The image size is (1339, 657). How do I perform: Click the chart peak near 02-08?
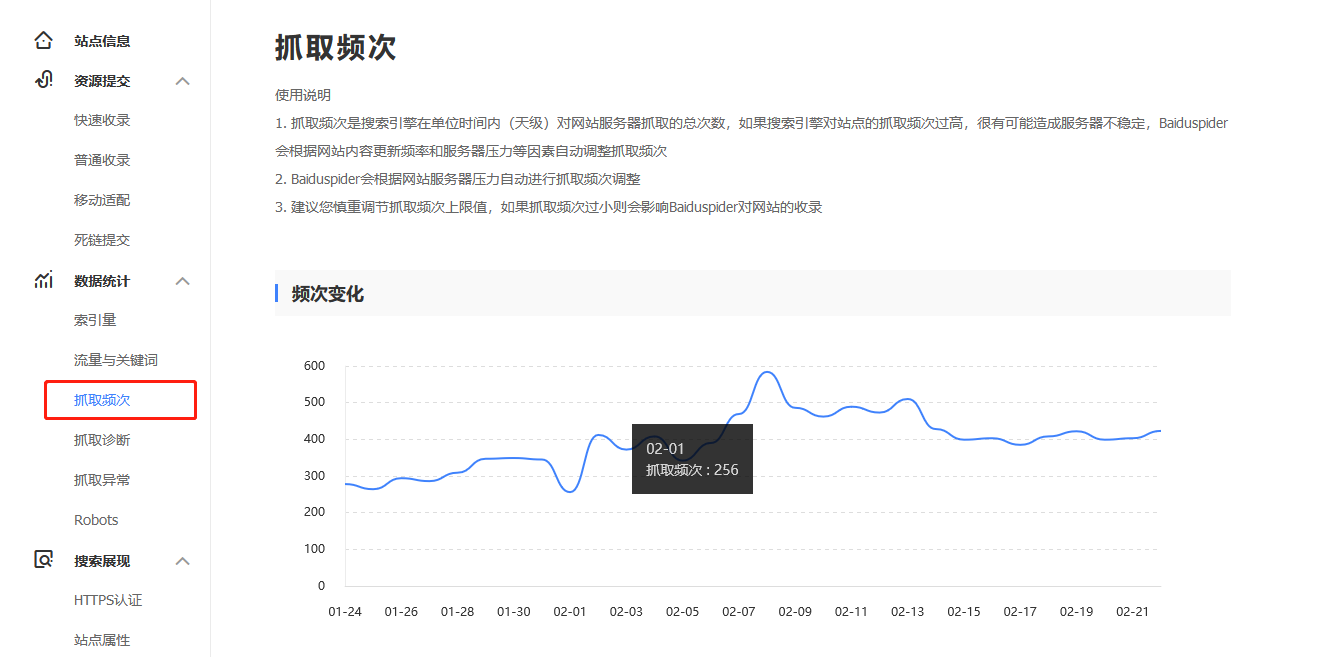767,372
